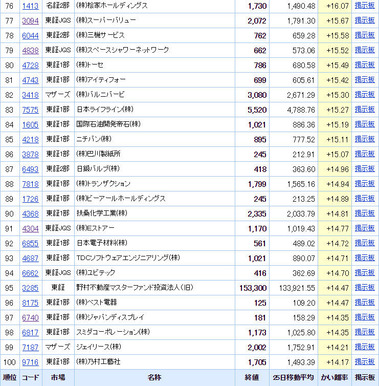Image resolution: width=379 pixels, height=386 pixels.
Task: Open stock code 6817 link
Action: click(30, 333)
